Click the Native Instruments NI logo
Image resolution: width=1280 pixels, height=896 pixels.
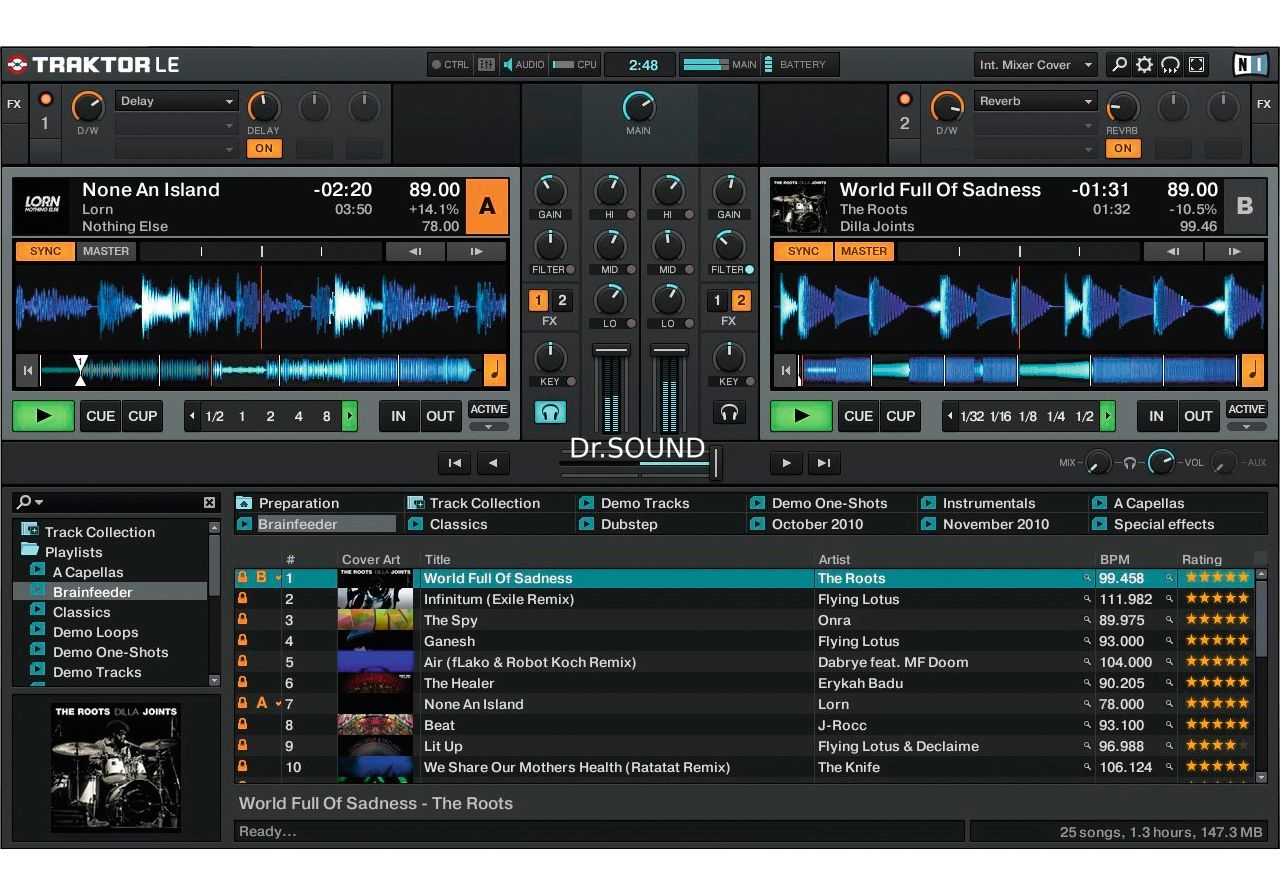click(x=1250, y=65)
